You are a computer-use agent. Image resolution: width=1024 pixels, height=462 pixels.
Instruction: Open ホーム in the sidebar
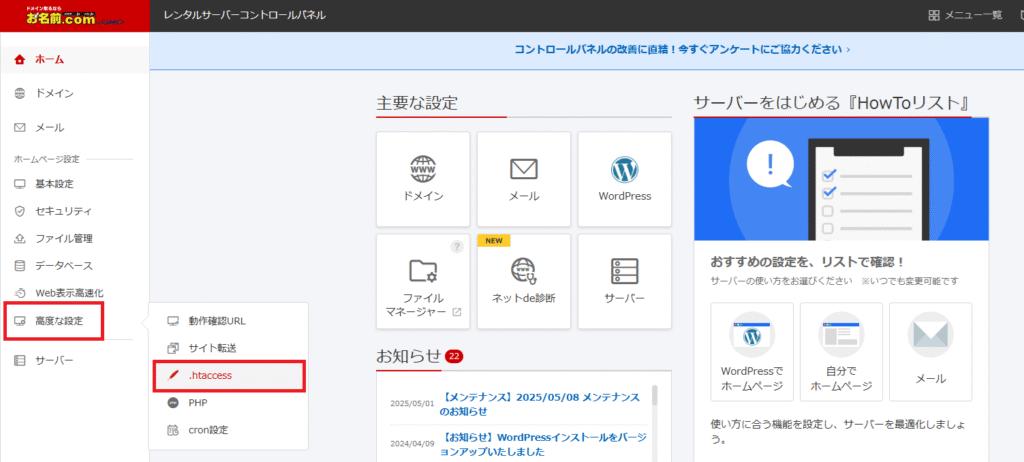74,59
